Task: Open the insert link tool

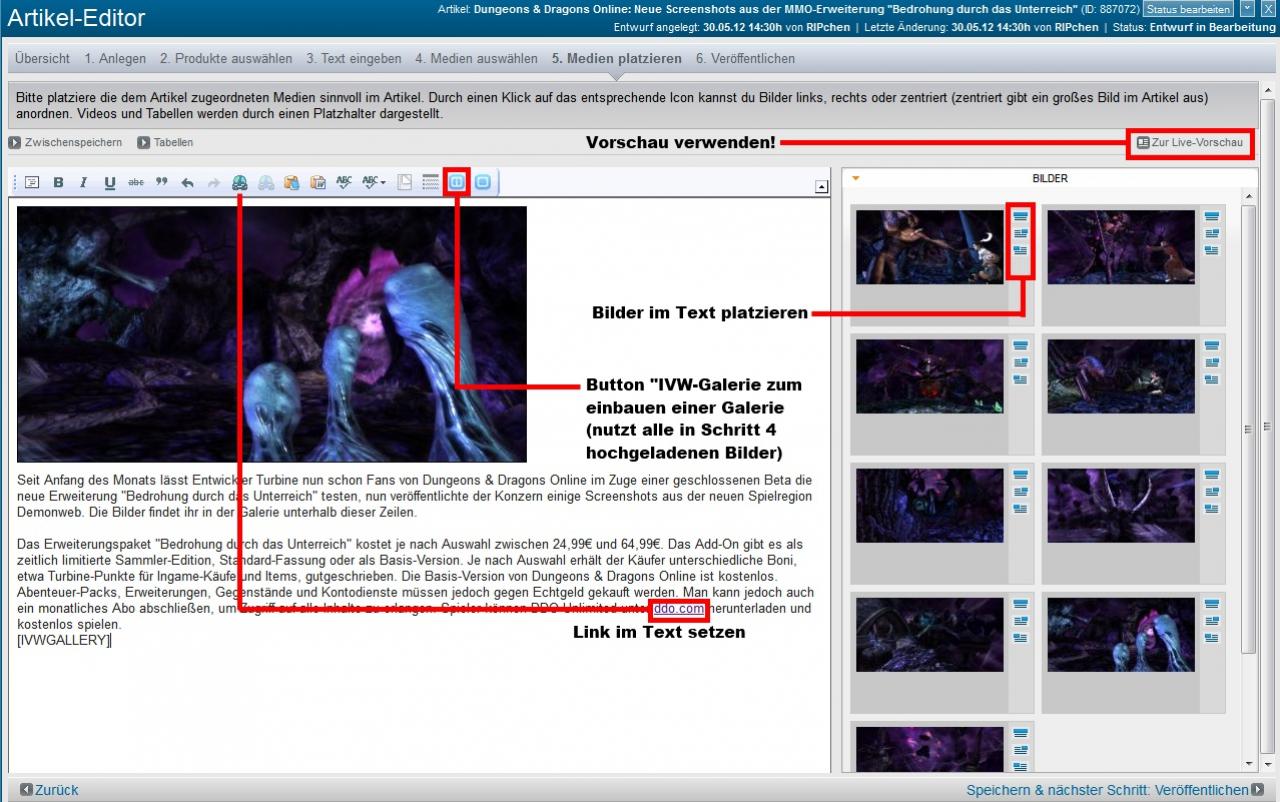Action: pyautogui.click(x=239, y=183)
